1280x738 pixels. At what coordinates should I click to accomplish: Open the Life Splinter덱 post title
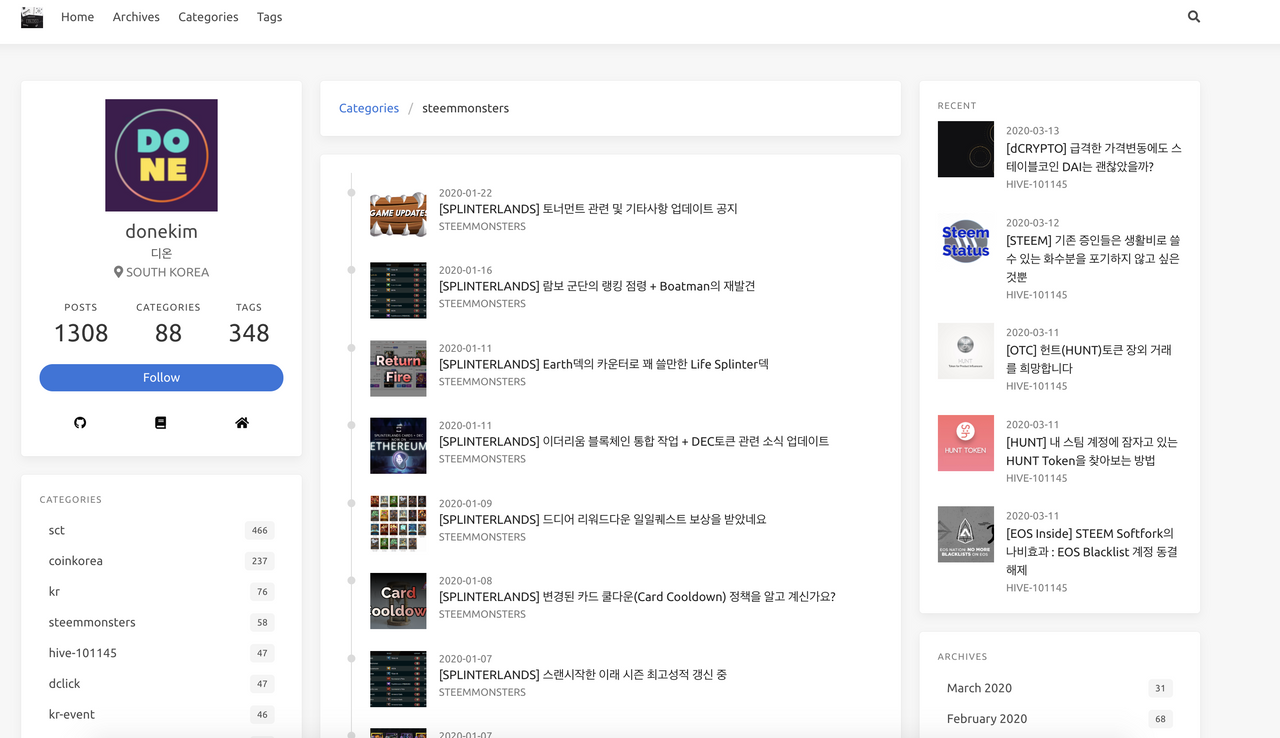point(604,364)
